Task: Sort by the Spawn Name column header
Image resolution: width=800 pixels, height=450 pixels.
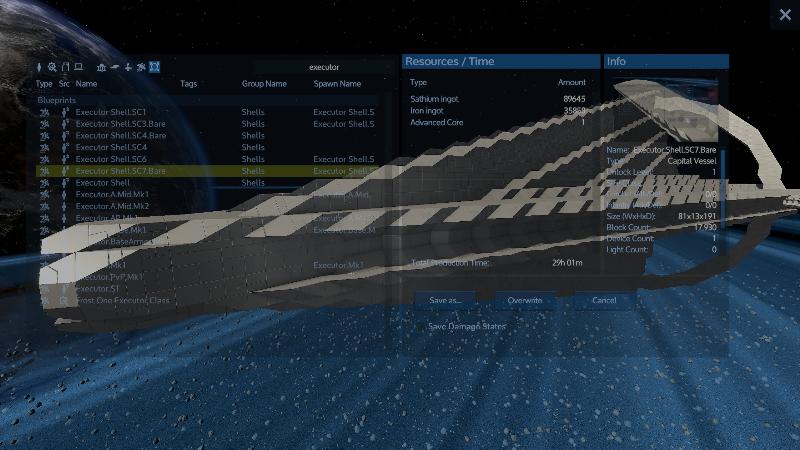Action: pyautogui.click(x=337, y=84)
